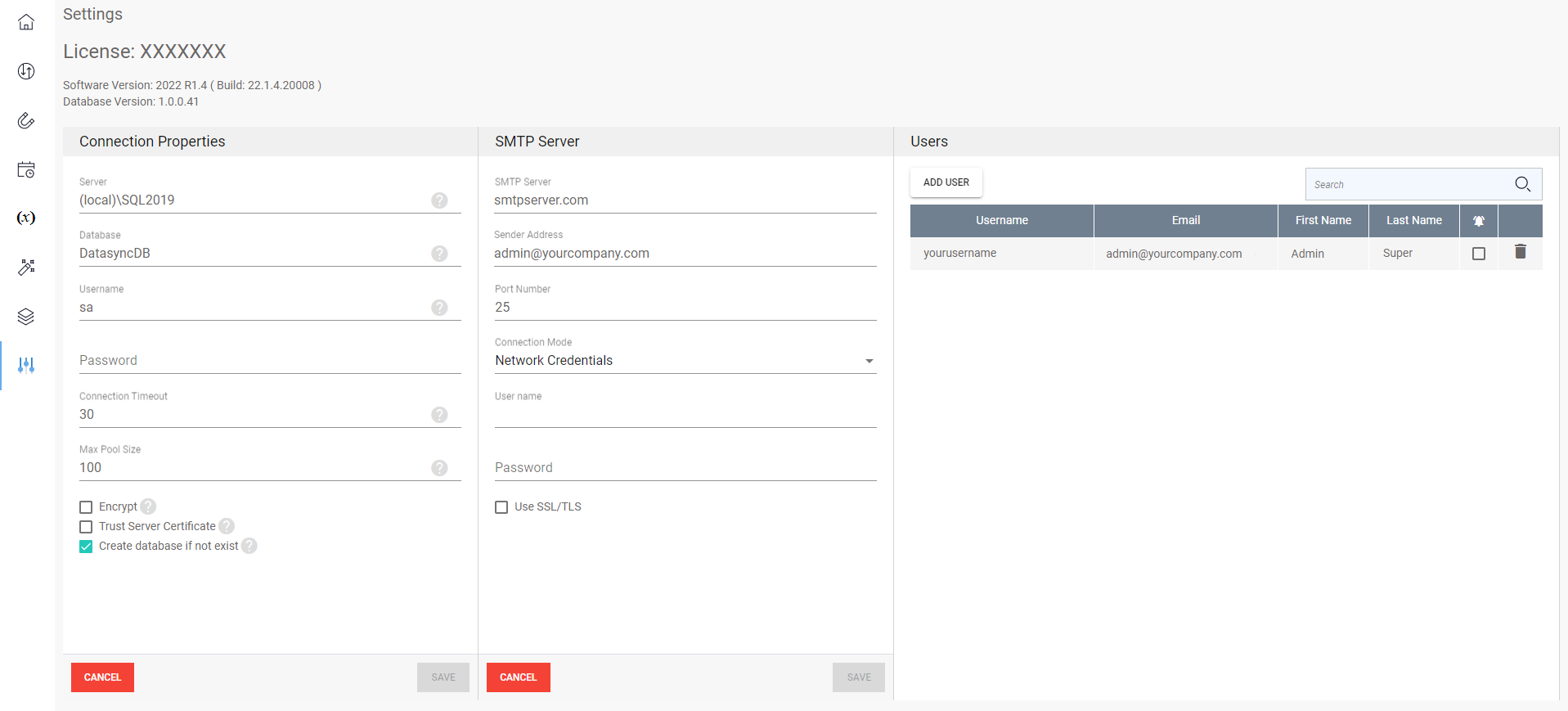Click the Add User button

(946, 182)
